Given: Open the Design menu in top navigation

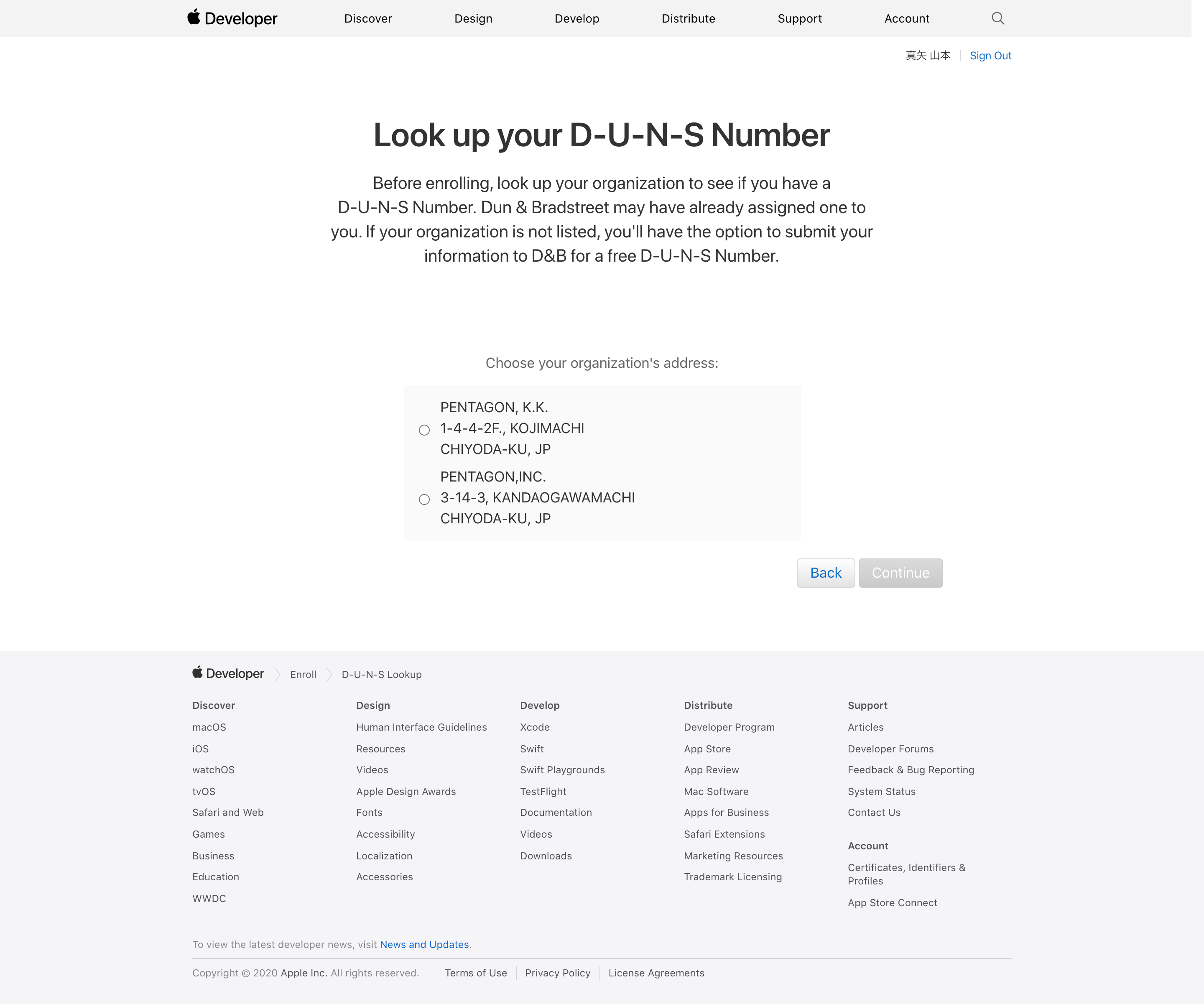Looking at the screenshot, I should (x=474, y=18).
